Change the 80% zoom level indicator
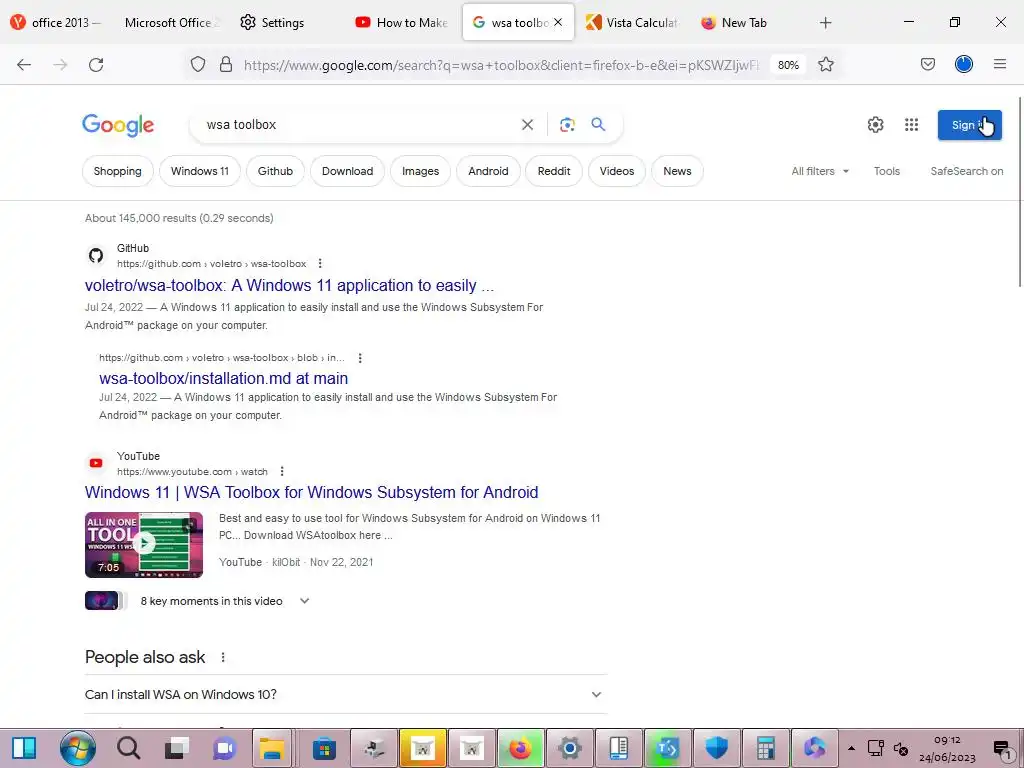Screen dimensions: 1024x768 [788, 65]
